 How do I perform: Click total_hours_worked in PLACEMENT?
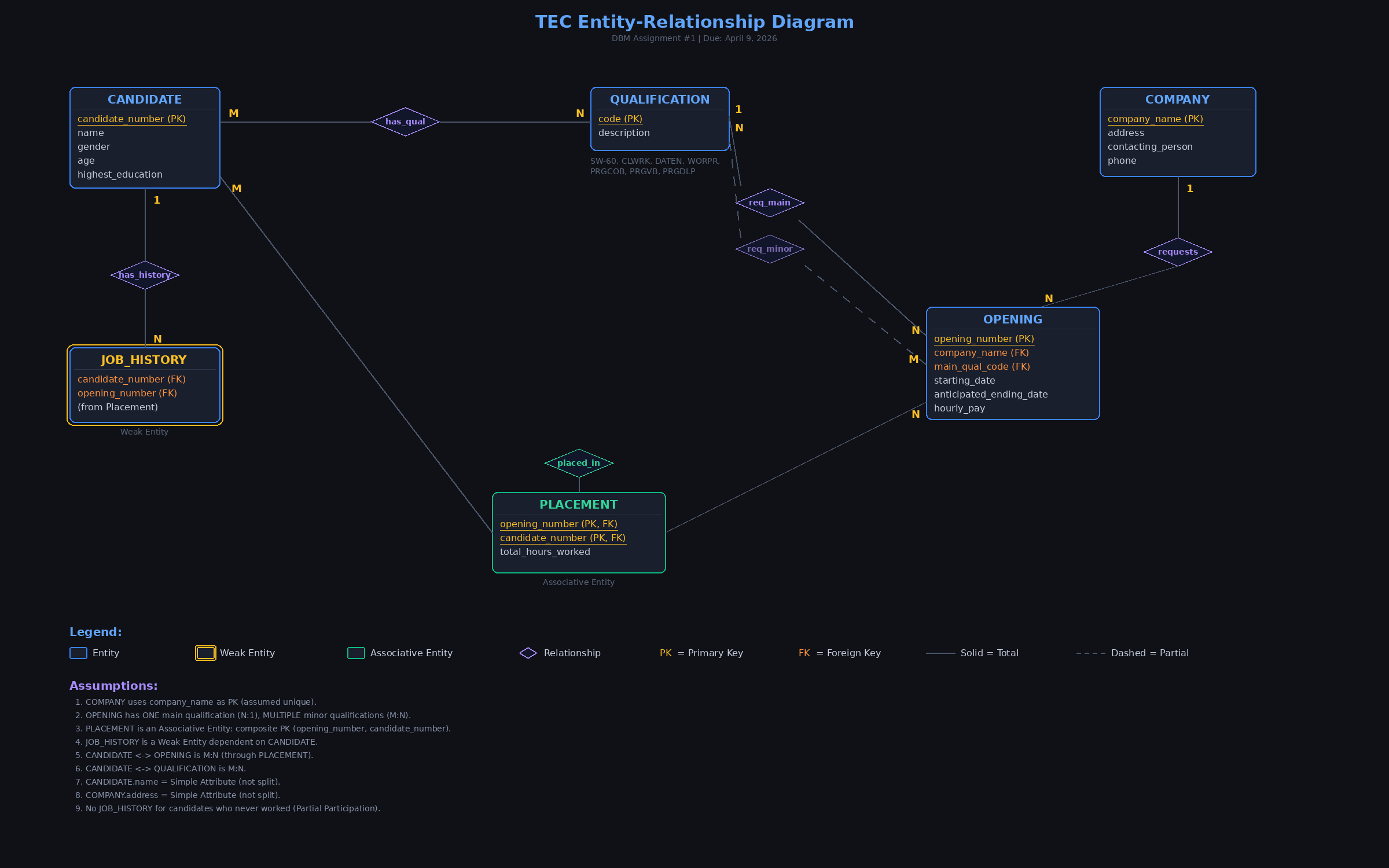[545, 551]
